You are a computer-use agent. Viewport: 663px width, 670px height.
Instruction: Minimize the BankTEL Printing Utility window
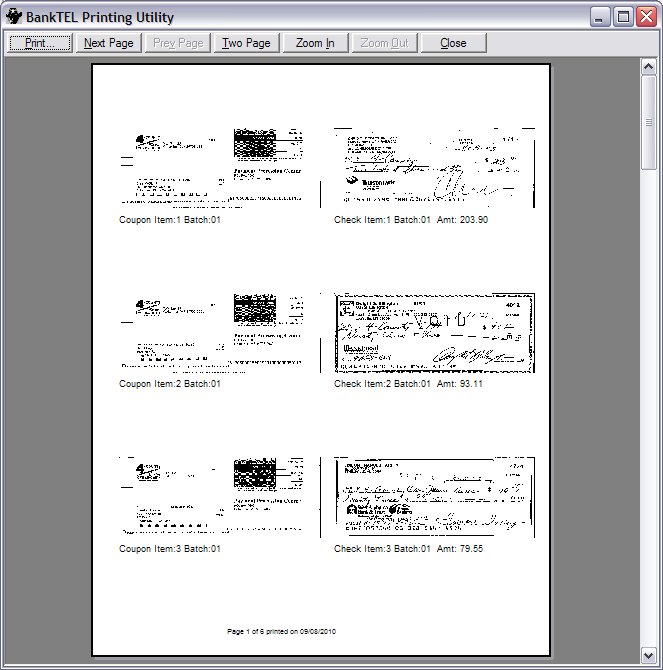(x=600, y=17)
